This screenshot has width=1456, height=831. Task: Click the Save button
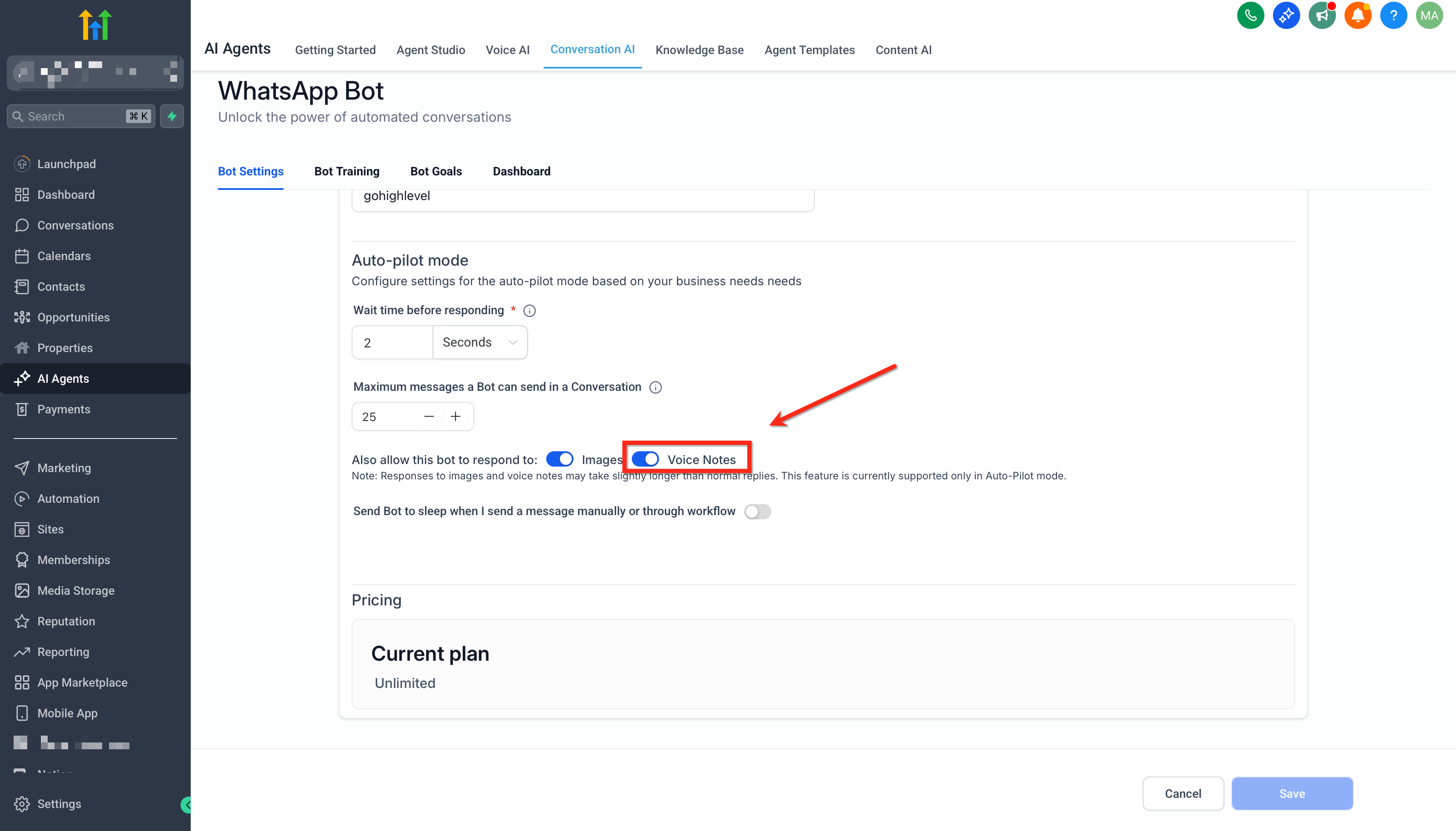pyautogui.click(x=1292, y=794)
